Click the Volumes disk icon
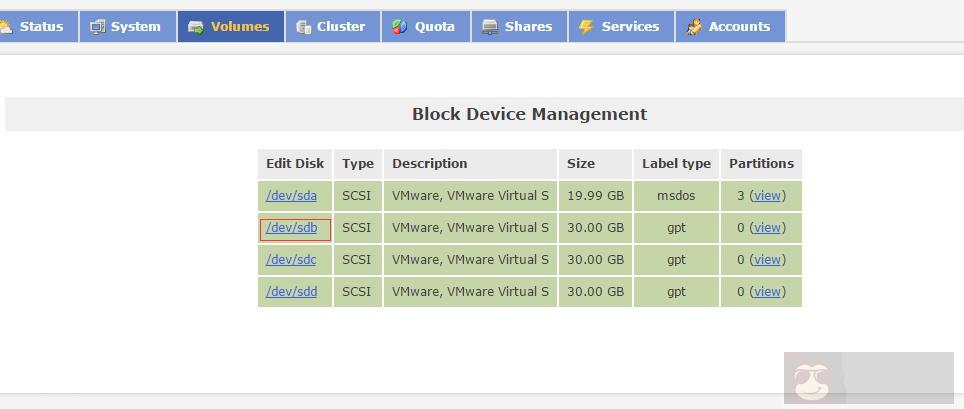 coord(195,27)
